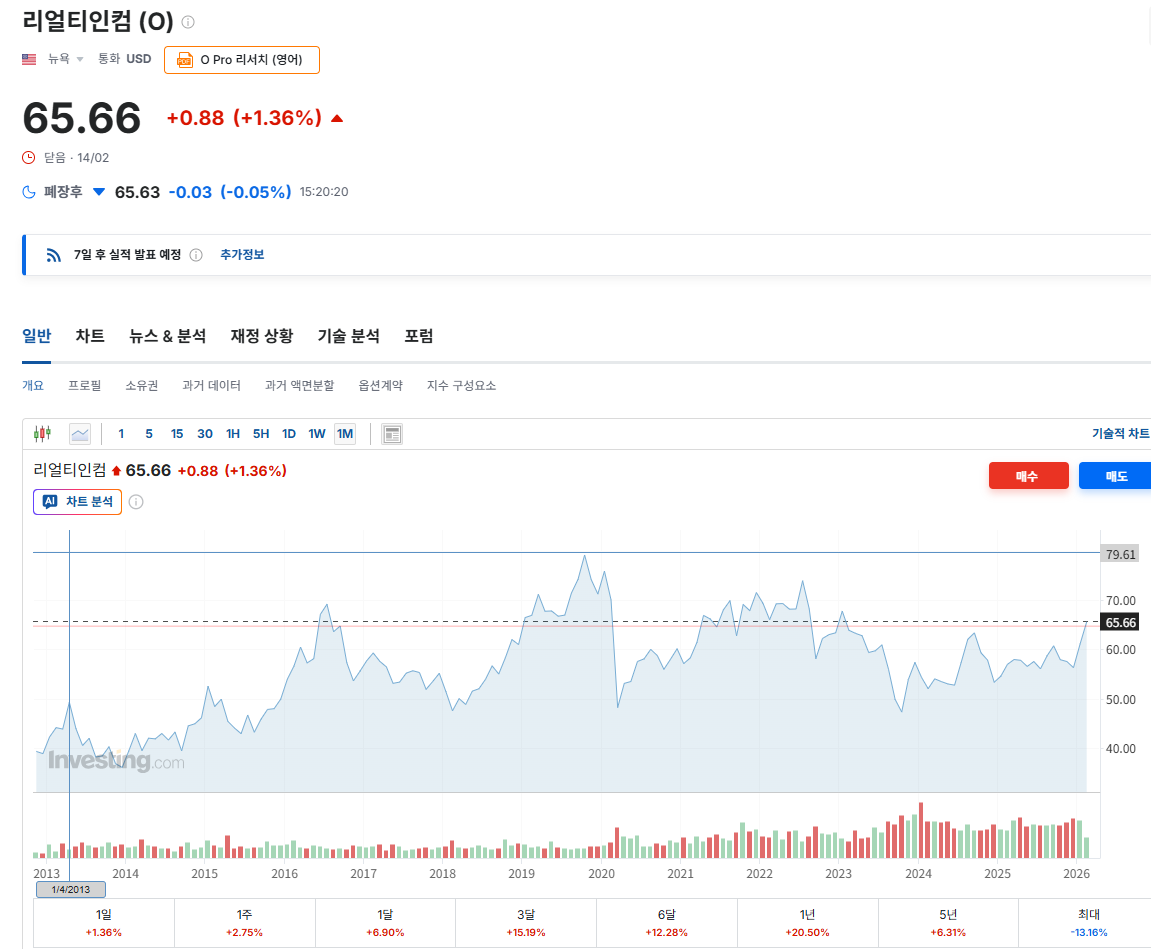Click info icon next to 차트 분석 button
The image size is (1151, 949).
click(x=136, y=502)
